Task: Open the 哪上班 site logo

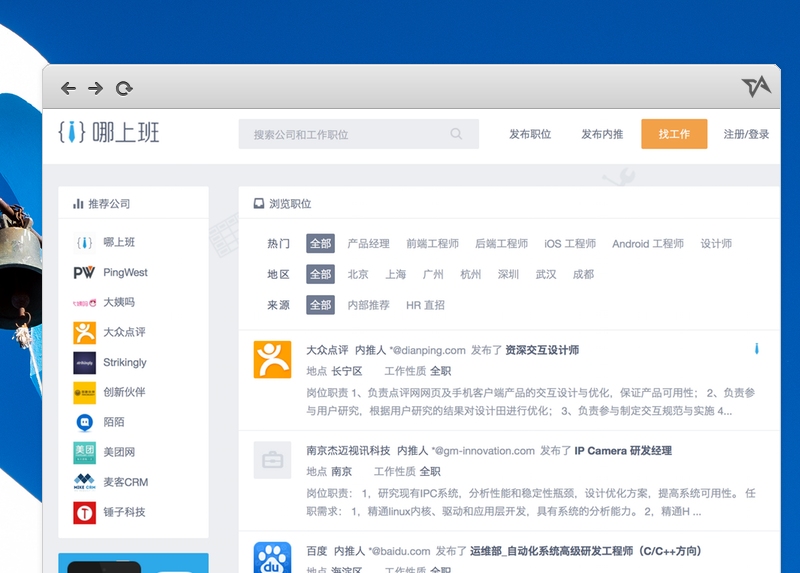Action: [109, 132]
